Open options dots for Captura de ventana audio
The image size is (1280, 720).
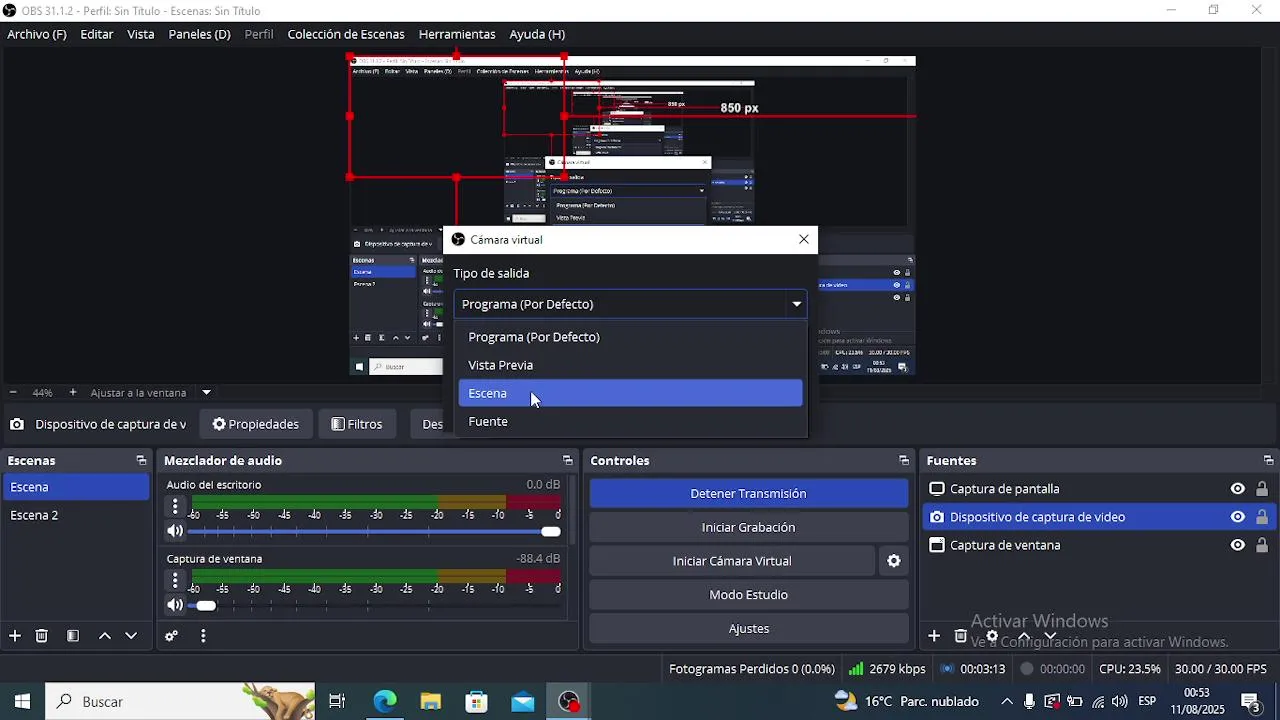point(175,580)
